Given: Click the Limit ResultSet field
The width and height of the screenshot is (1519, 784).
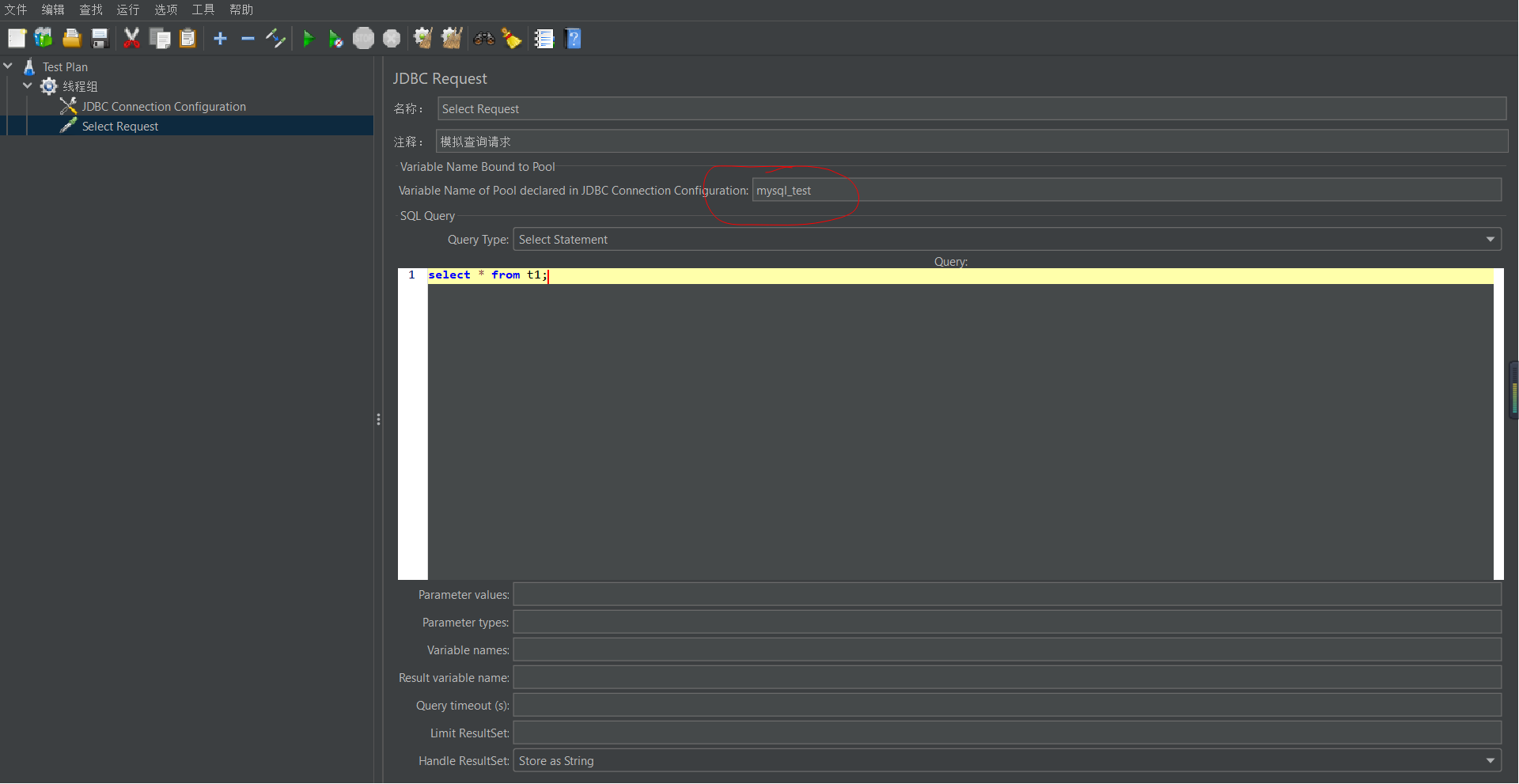Looking at the screenshot, I should pos(1007,733).
